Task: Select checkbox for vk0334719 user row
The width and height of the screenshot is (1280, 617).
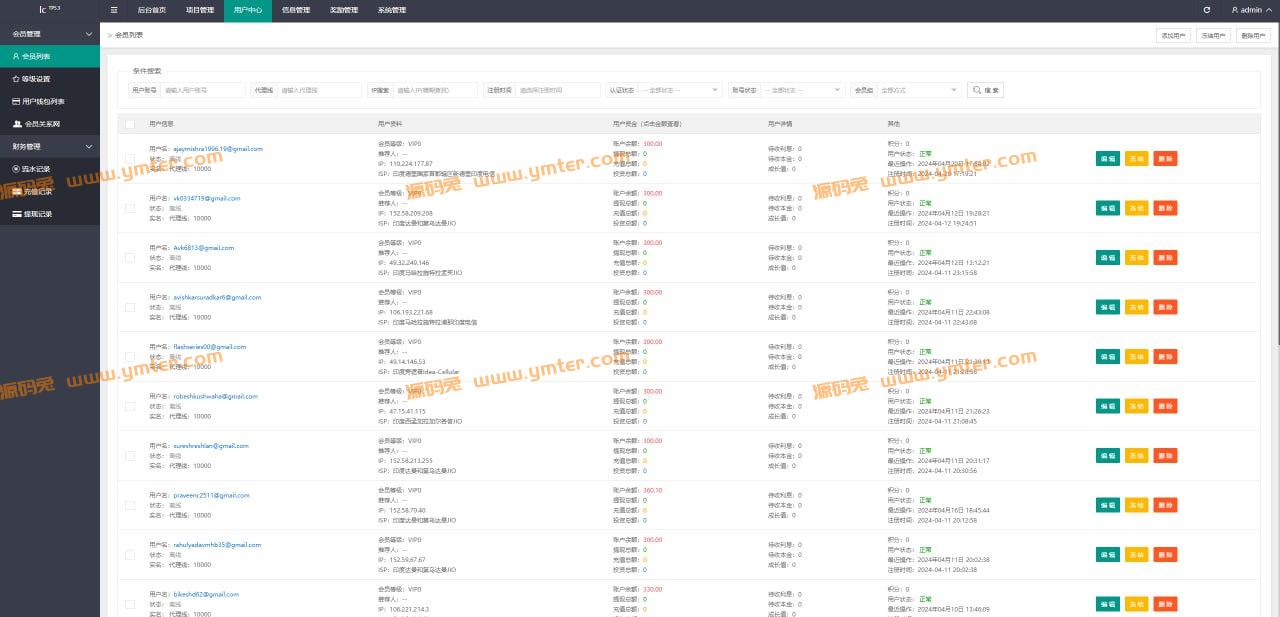Action: pyautogui.click(x=130, y=208)
